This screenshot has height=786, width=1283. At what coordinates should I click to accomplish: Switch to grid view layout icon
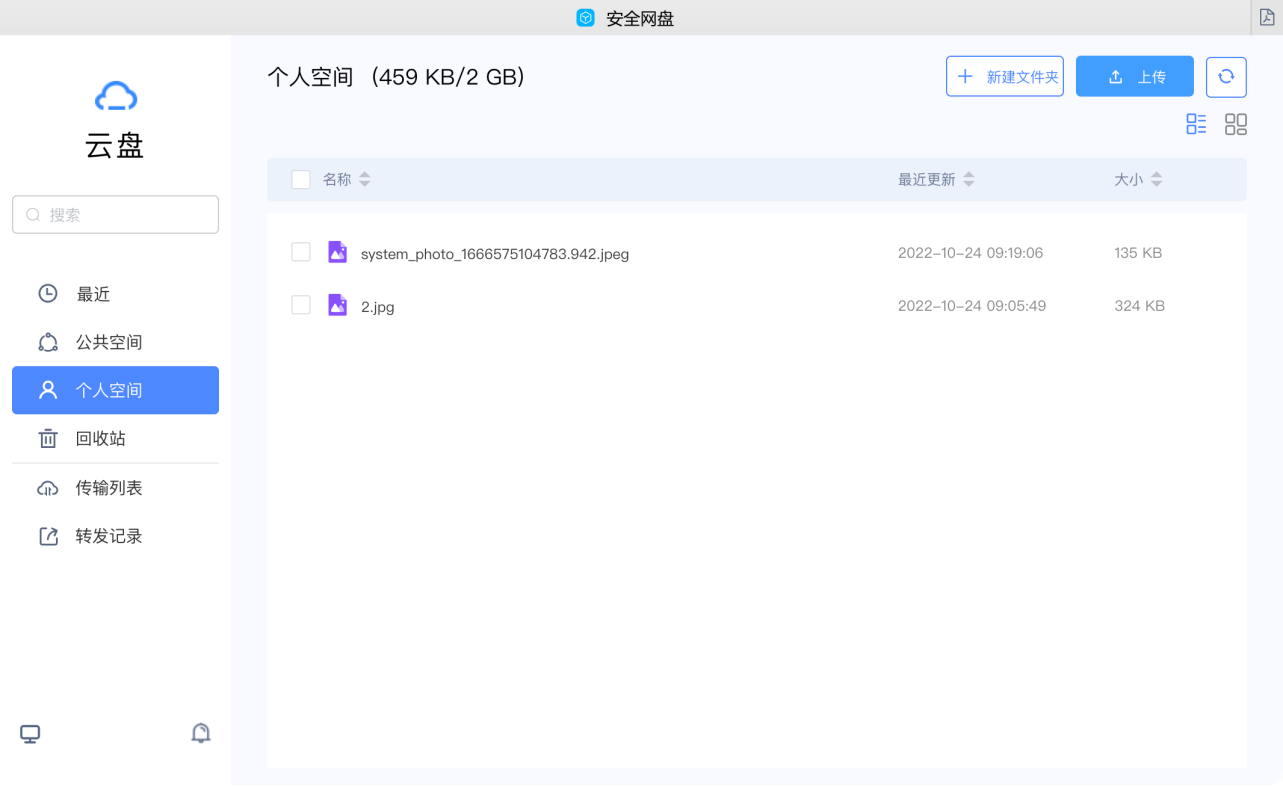1236,124
